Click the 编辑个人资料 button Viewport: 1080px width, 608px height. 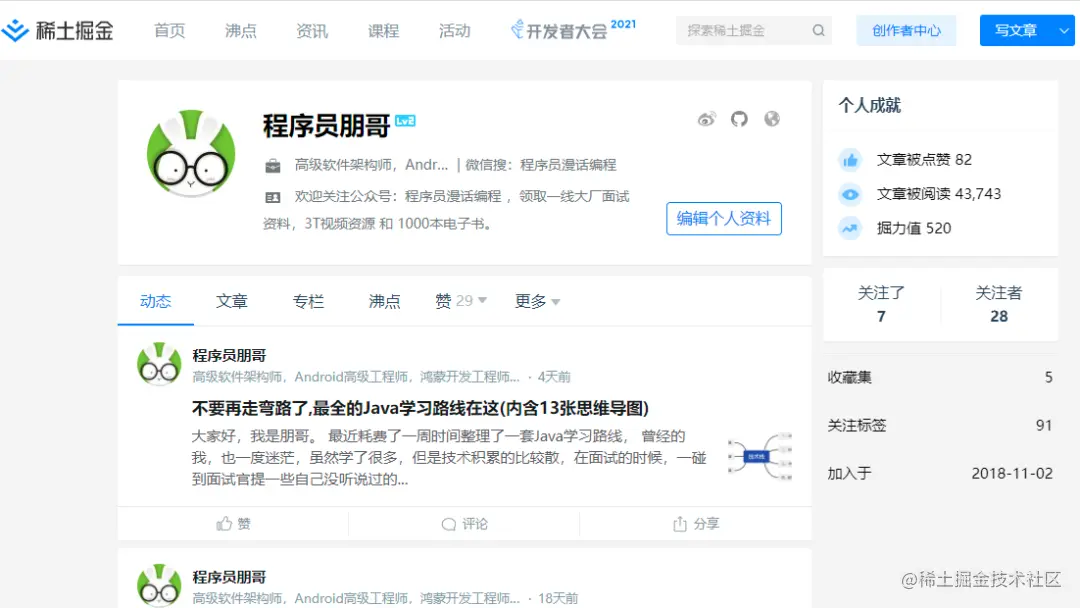pyautogui.click(x=723, y=219)
